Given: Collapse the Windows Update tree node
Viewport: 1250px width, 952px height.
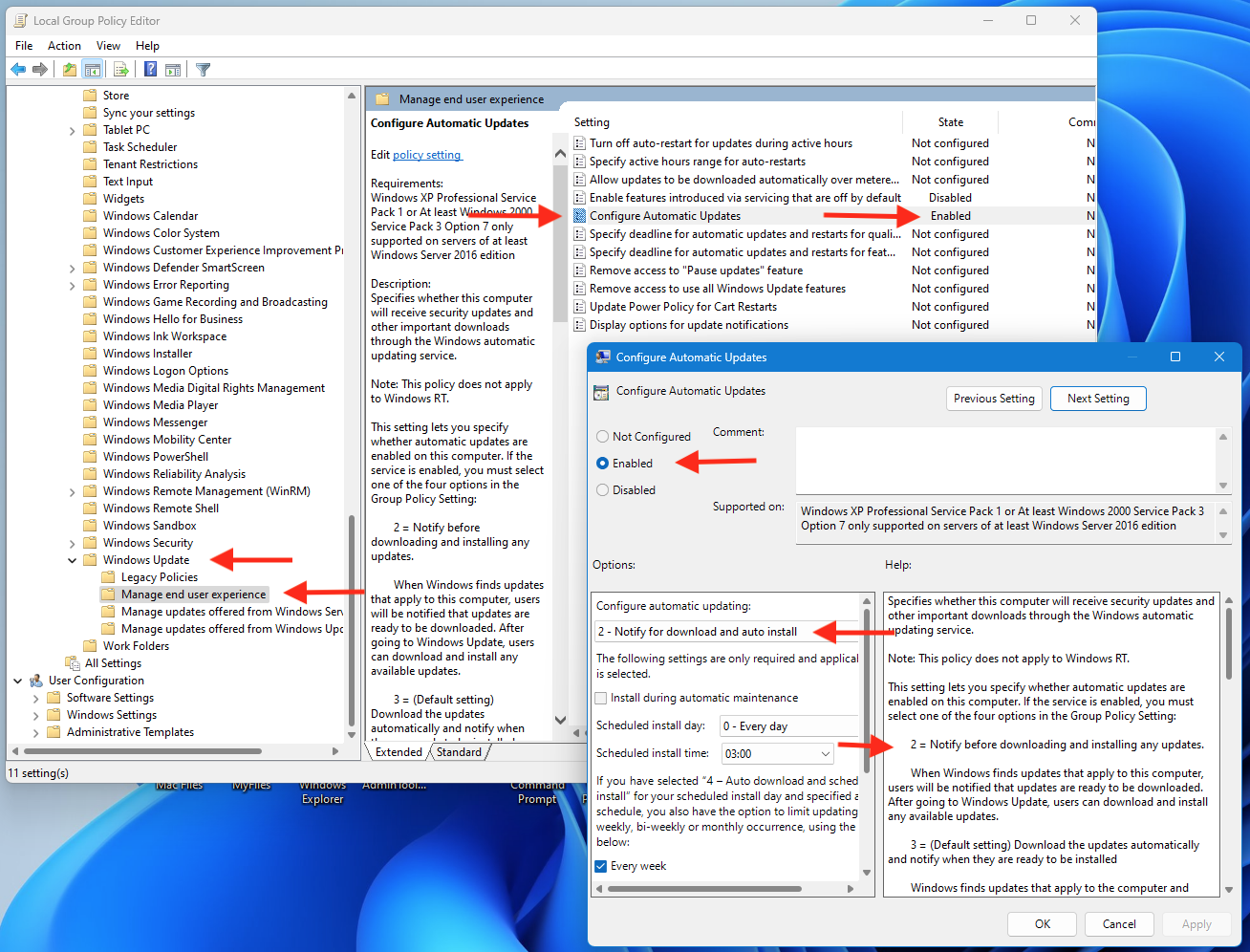Looking at the screenshot, I should [73, 561].
